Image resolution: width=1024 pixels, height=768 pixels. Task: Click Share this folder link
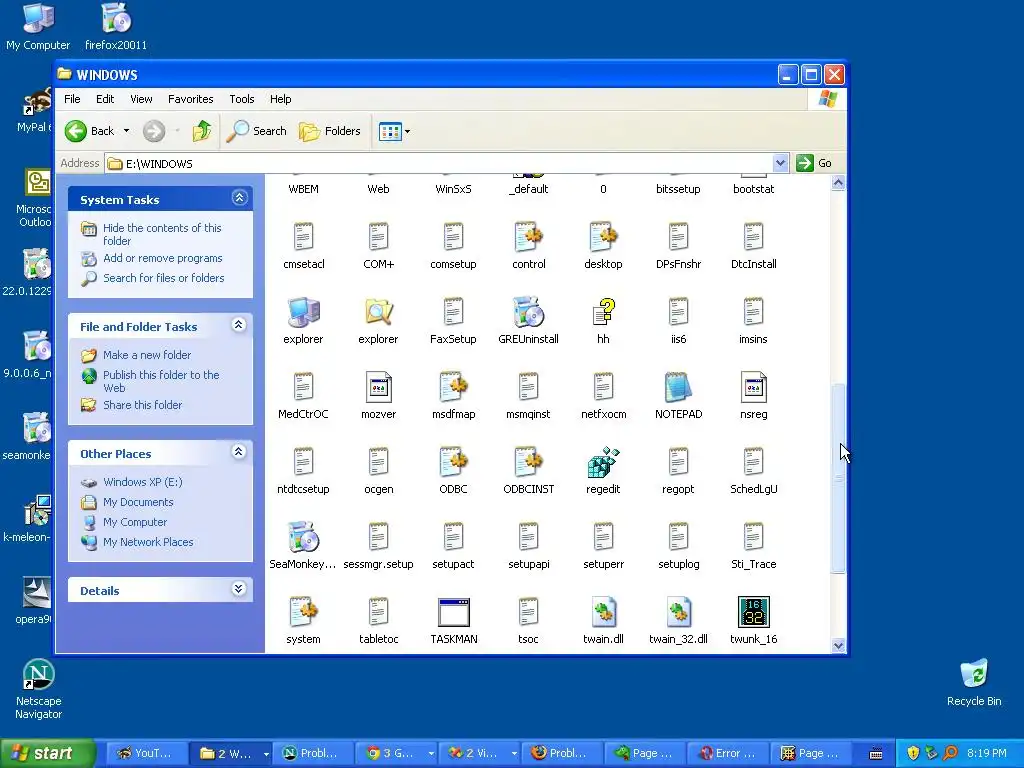[142, 406]
